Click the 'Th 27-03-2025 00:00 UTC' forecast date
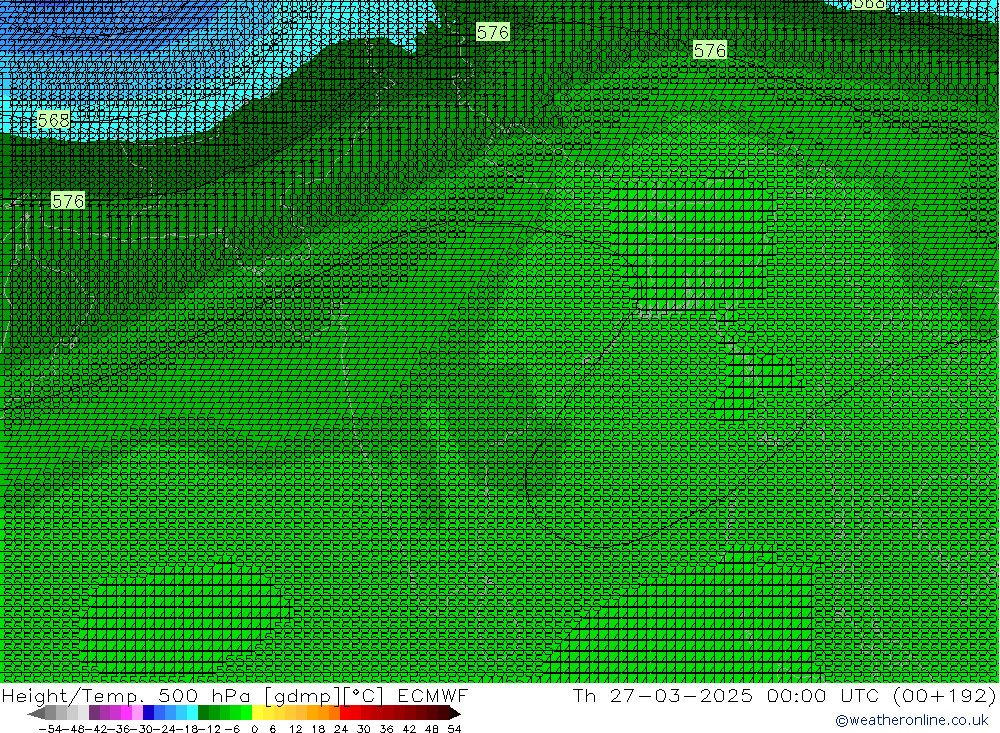This screenshot has height=733, width=1000. click(x=726, y=695)
